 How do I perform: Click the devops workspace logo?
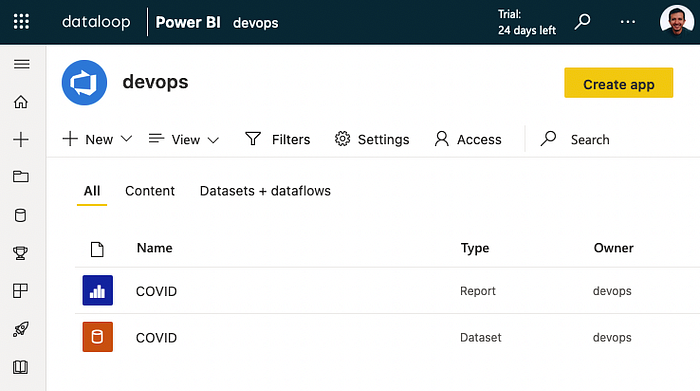[x=84, y=83]
